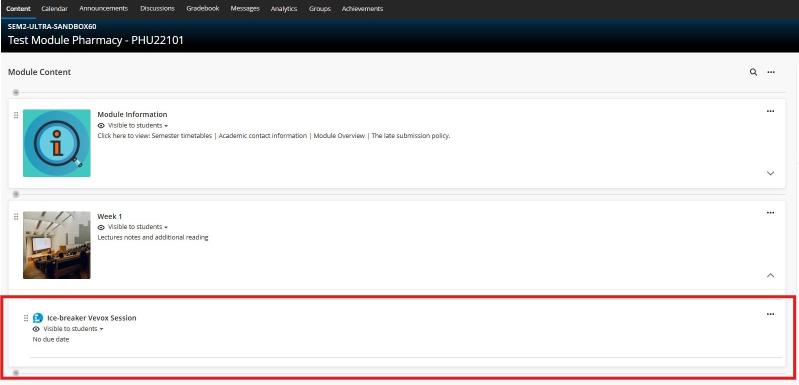This screenshot has height=385, width=799.
Task: Open Ice-breaker Vevox Session options ellipsis
Action: pos(770,314)
